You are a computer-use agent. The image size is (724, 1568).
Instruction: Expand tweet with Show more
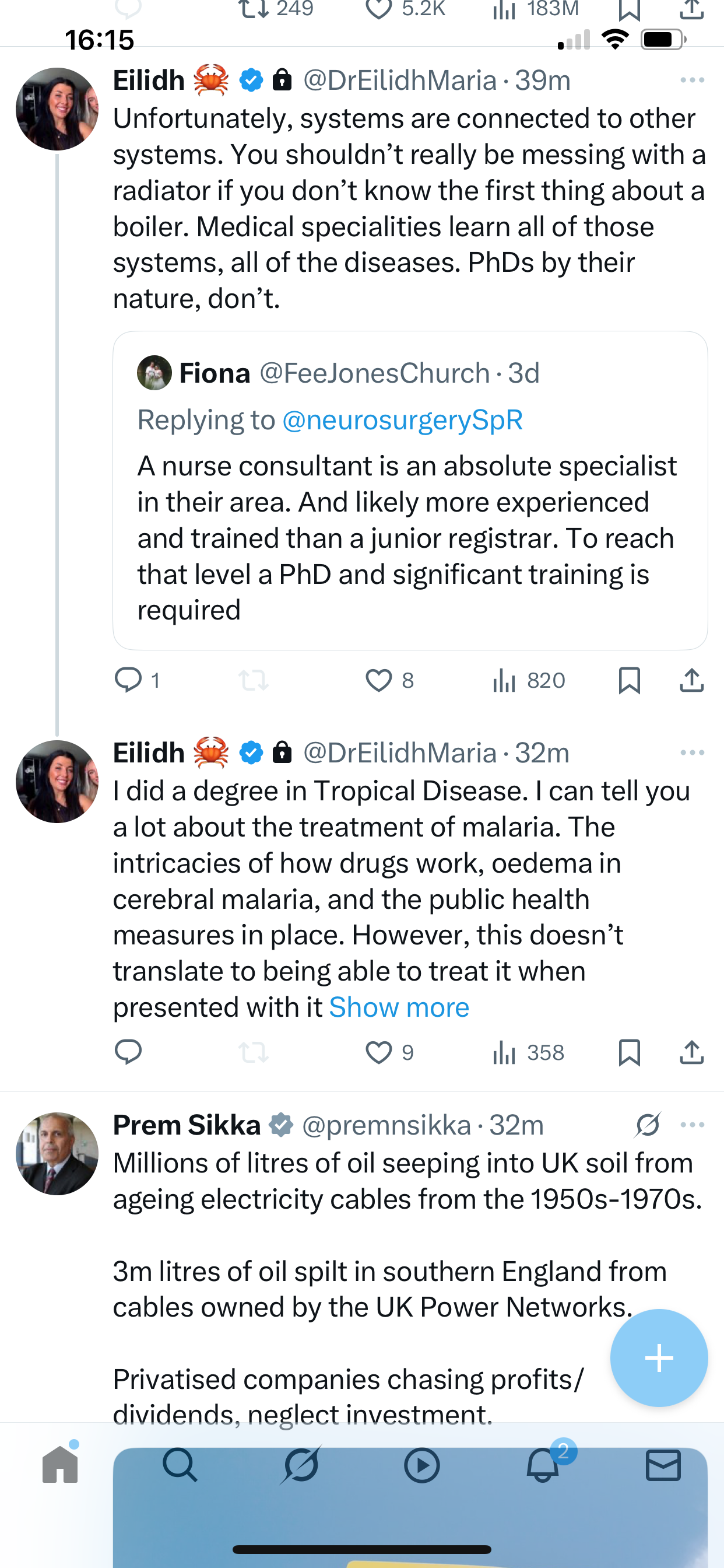399,1007
